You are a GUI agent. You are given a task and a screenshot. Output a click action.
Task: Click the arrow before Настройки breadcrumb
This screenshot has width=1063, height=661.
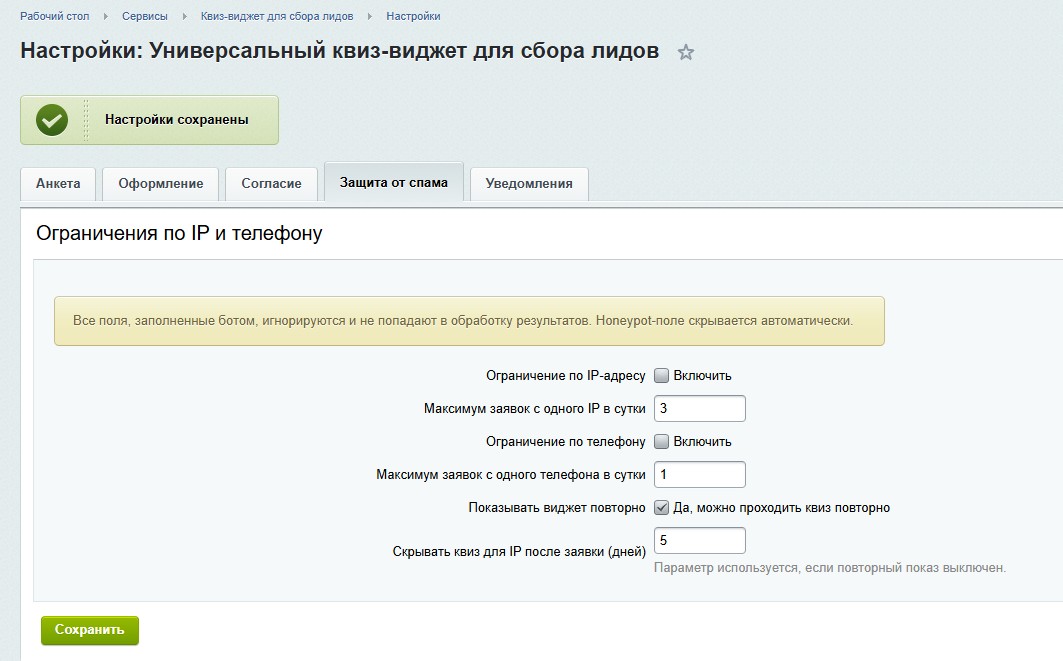pos(369,16)
